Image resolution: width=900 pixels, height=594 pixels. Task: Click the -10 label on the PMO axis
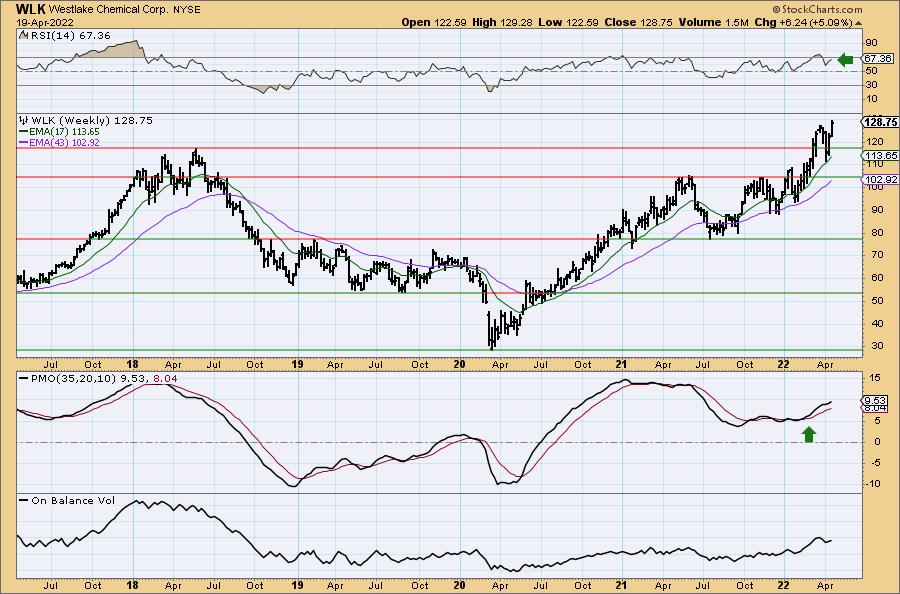[873, 483]
